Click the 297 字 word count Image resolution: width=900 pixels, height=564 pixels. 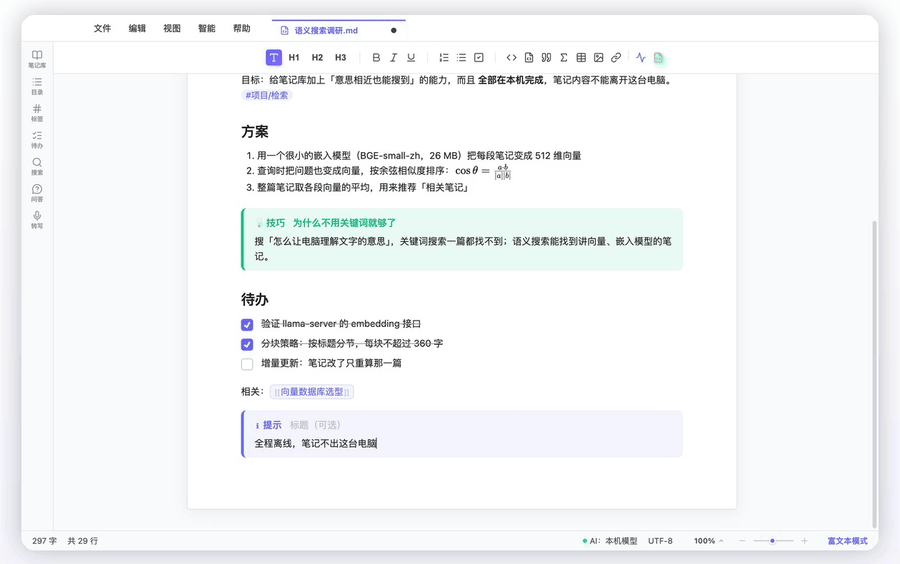[x=44, y=540]
